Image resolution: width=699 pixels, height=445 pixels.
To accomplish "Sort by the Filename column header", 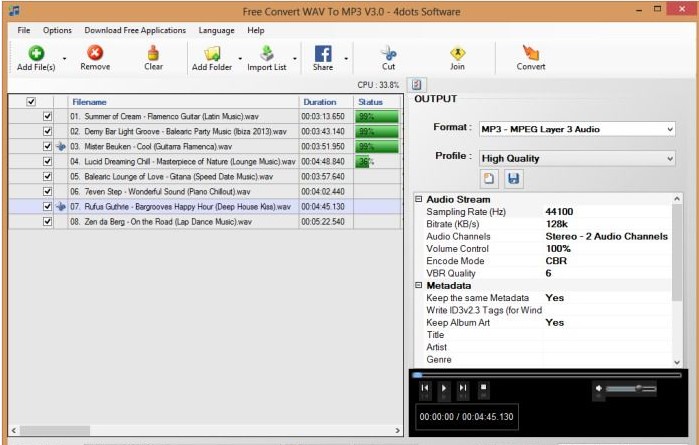I will [x=183, y=102].
